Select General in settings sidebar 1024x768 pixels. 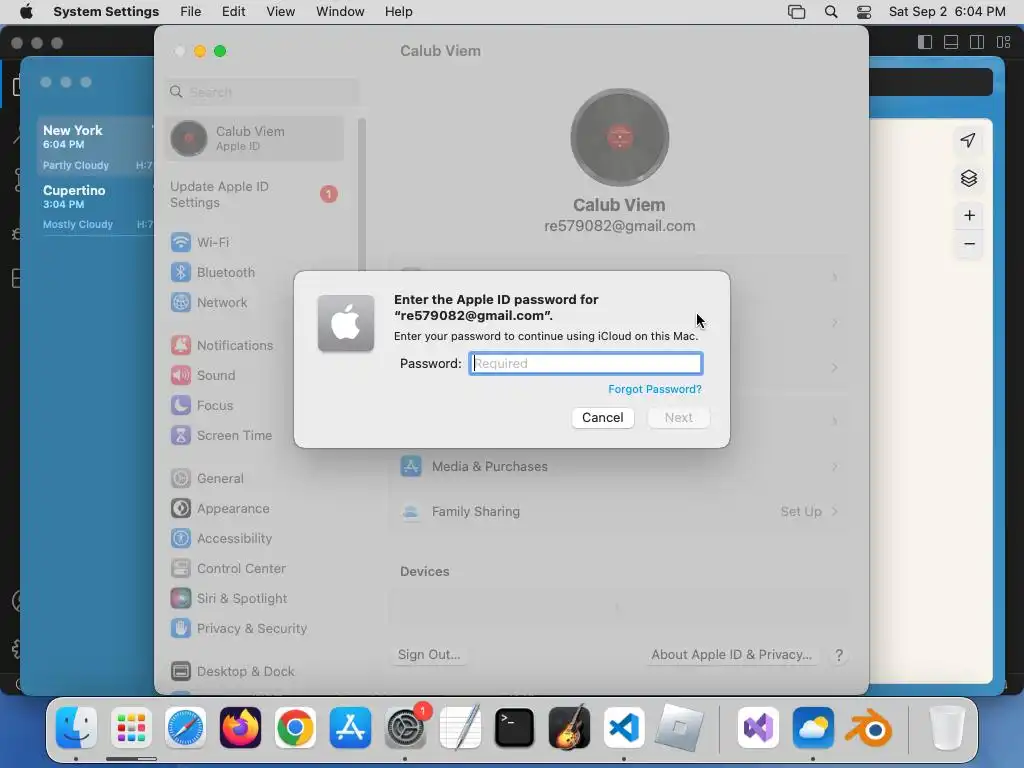coord(254,479)
